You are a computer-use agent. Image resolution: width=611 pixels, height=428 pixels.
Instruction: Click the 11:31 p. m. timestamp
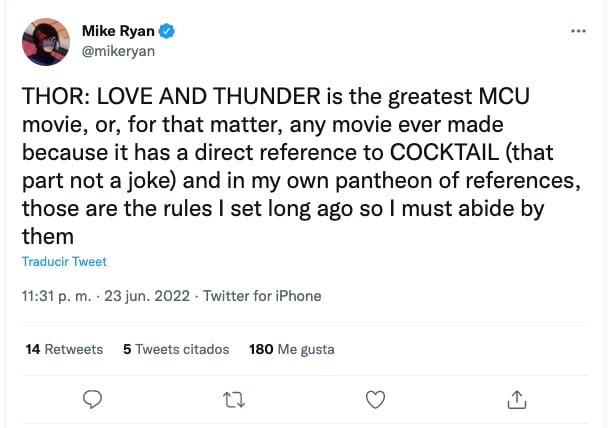click(x=56, y=296)
